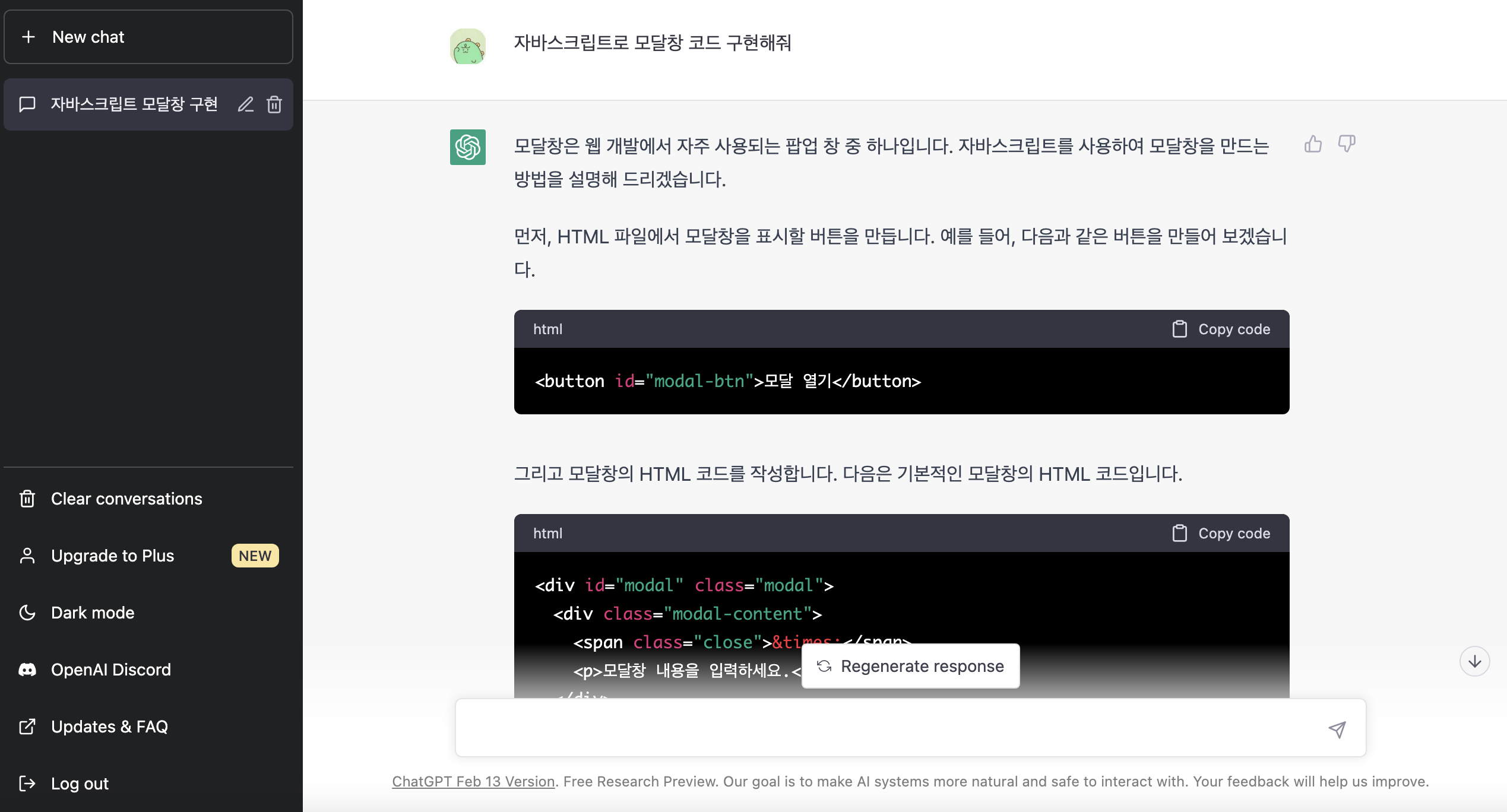Screen dimensions: 1507x812
Task: Click the ChatGPT Feb 13 Version link
Action: coord(473,782)
